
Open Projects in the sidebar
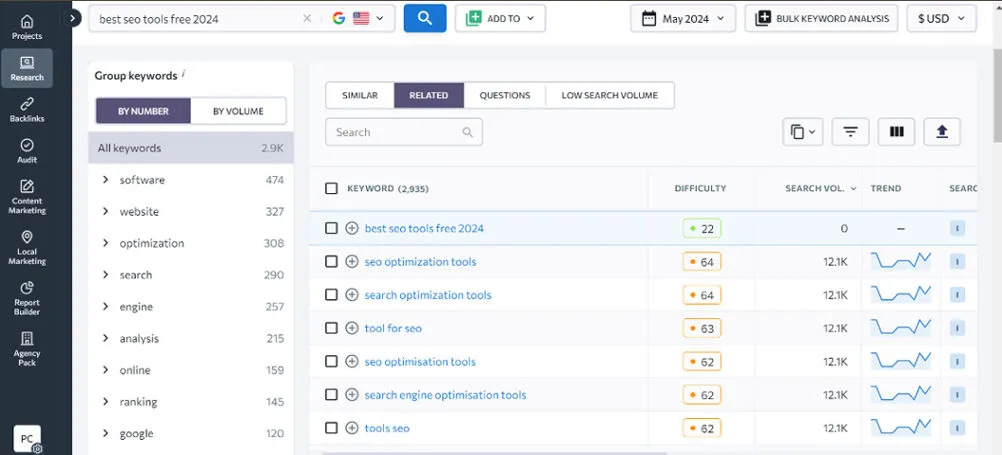click(x=27, y=27)
